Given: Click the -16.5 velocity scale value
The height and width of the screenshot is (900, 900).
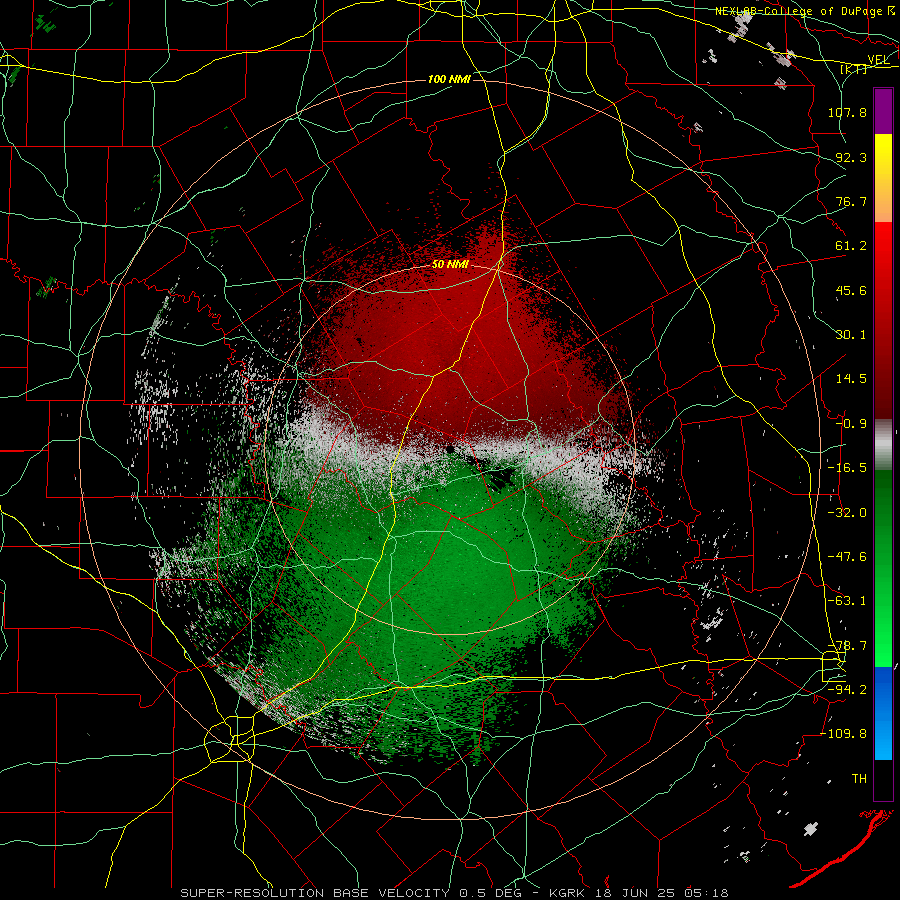Looking at the screenshot, I should (x=847, y=468).
